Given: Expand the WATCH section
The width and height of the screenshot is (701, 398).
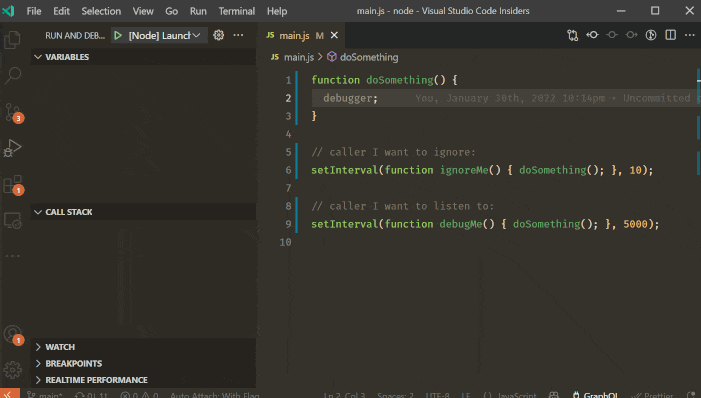Looking at the screenshot, I should pyautogui.click(x=143, y=347).
